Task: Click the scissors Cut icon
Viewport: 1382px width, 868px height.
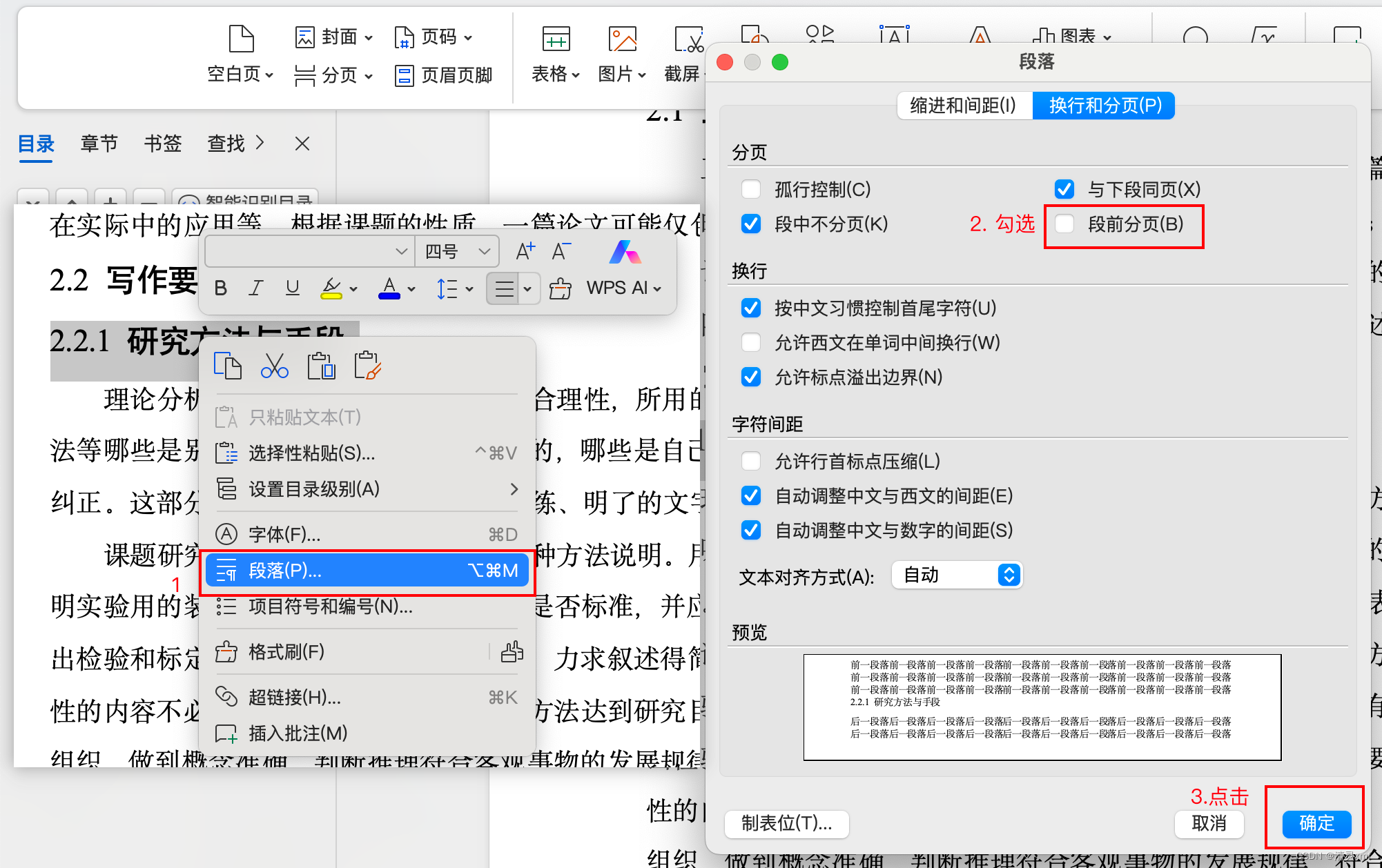Action: (x=274, y=366)
